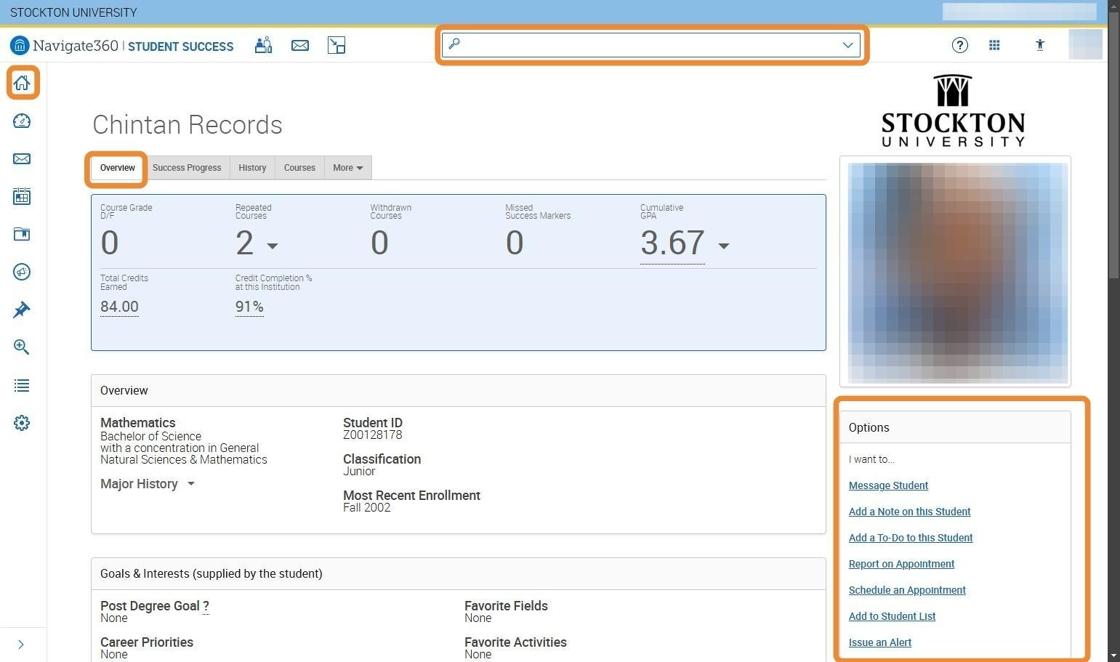
Task: Click the Mathematics major name
Action: 138,423
